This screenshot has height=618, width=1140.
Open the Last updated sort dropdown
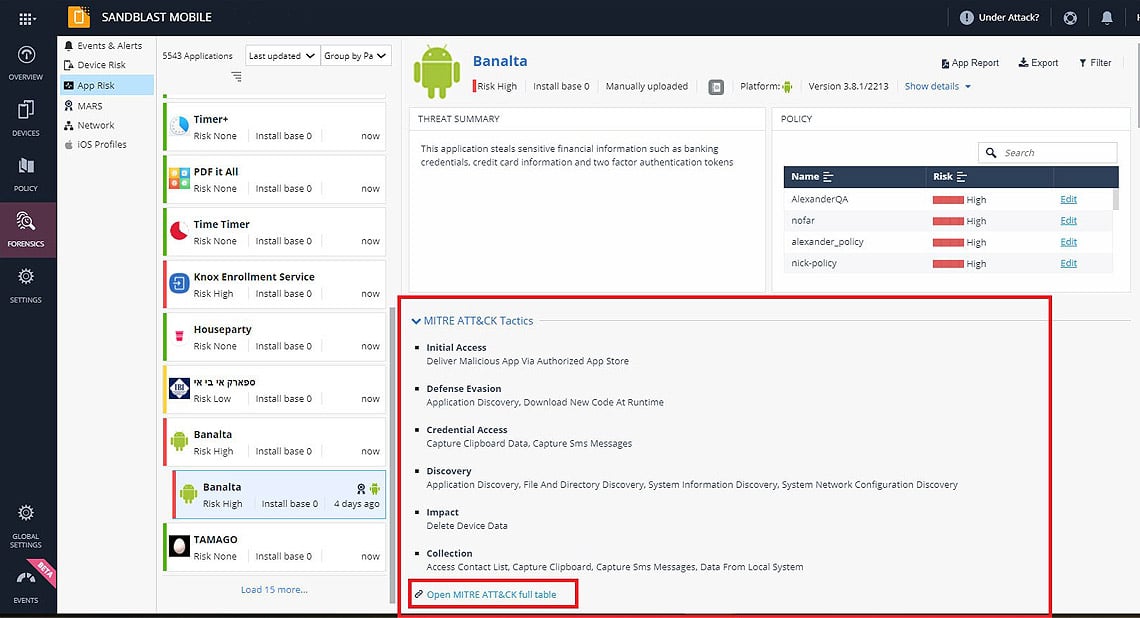282,56
